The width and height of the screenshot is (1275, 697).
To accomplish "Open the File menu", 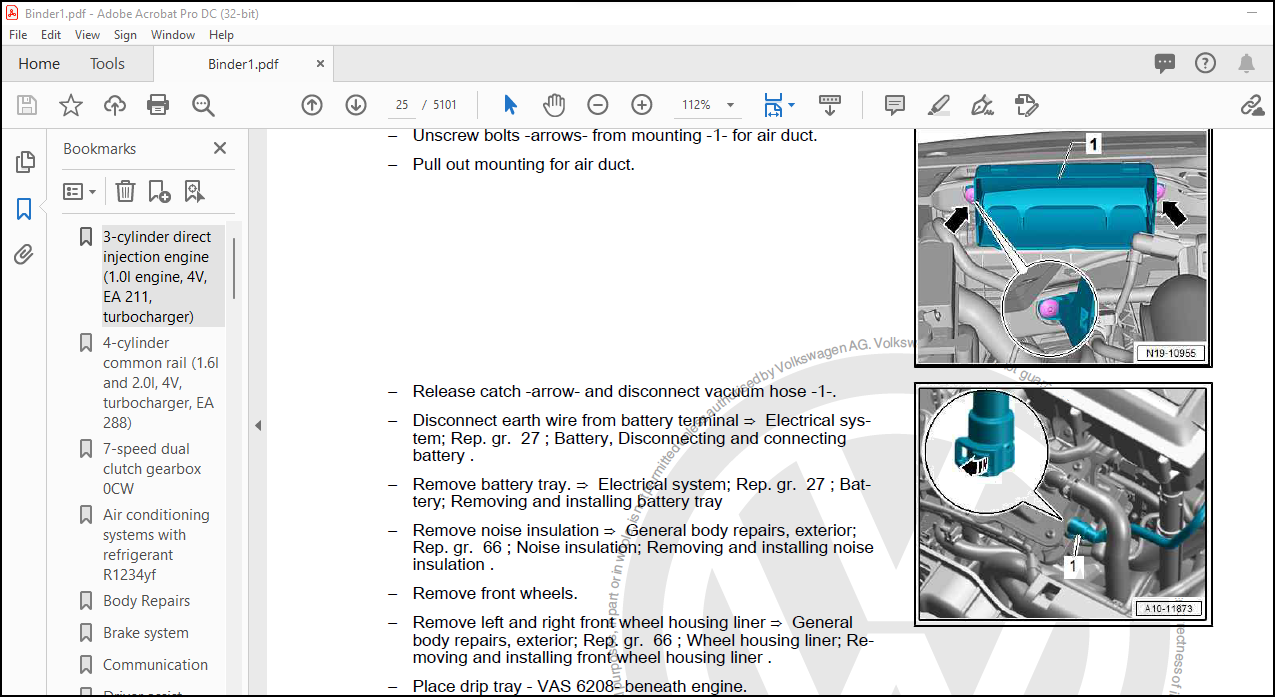I will pos(18,34).
